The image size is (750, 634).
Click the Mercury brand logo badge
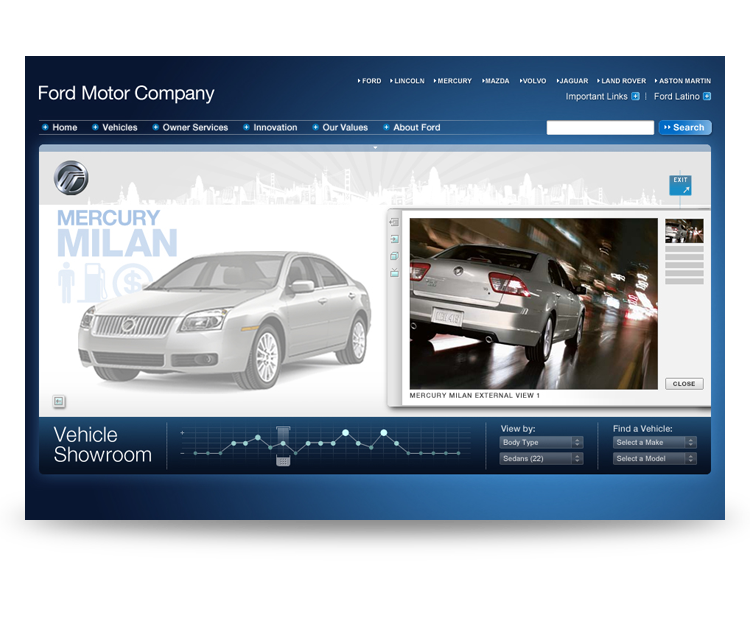[71, 178]
